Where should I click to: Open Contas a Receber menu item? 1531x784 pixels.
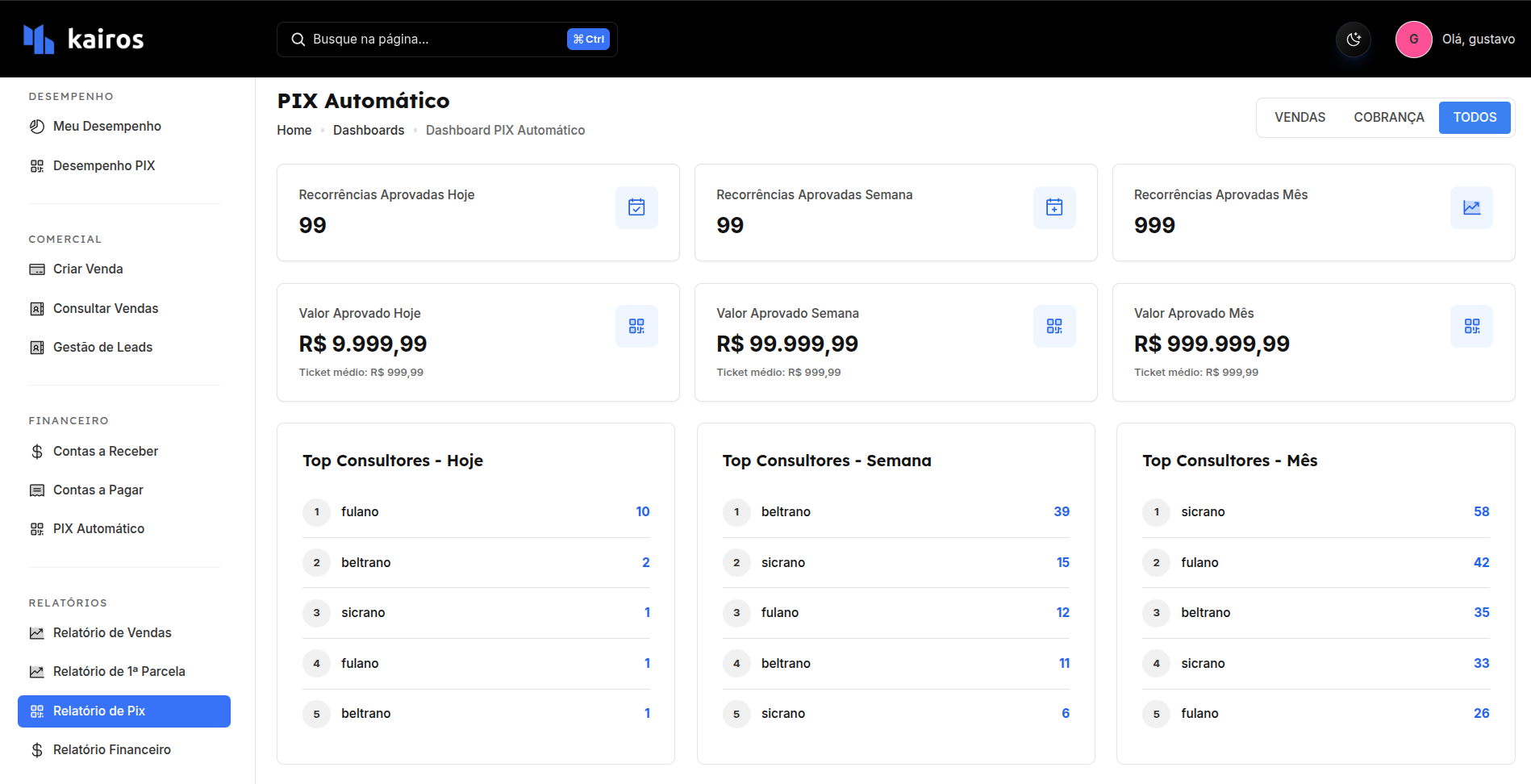(x=105, y=452)
